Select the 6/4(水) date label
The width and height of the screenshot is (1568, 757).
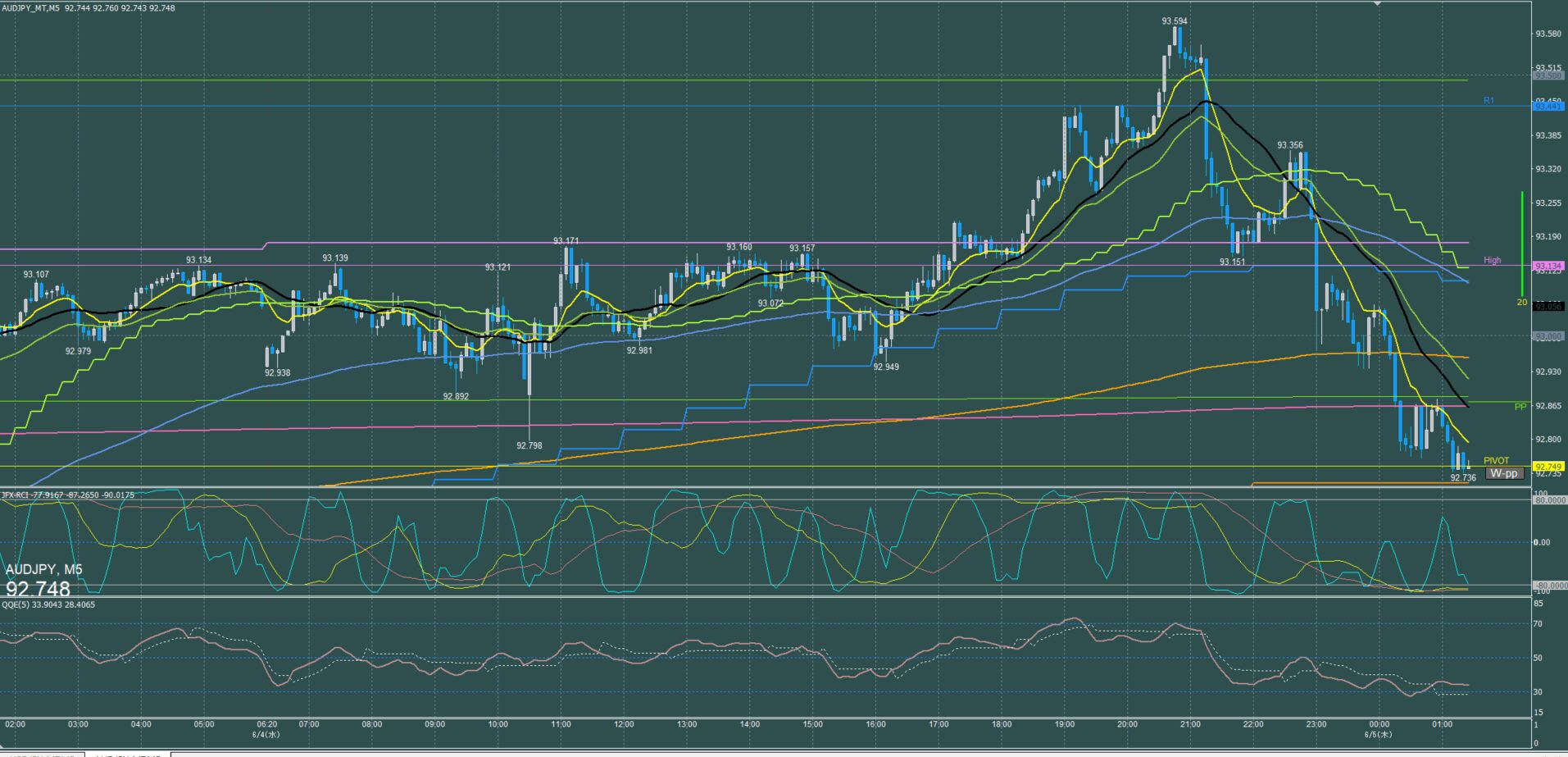click(266, 734)
